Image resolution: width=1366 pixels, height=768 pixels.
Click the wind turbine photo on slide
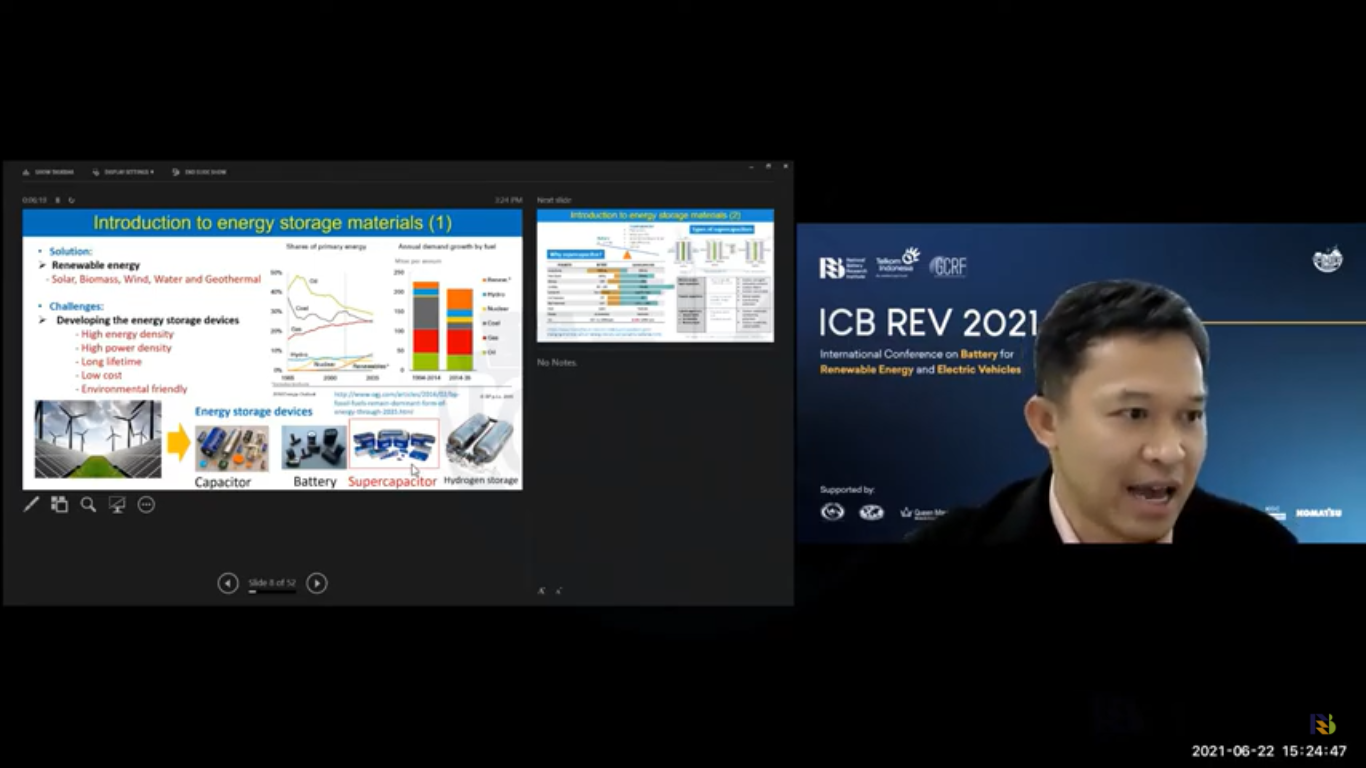(x=98, y=439)
